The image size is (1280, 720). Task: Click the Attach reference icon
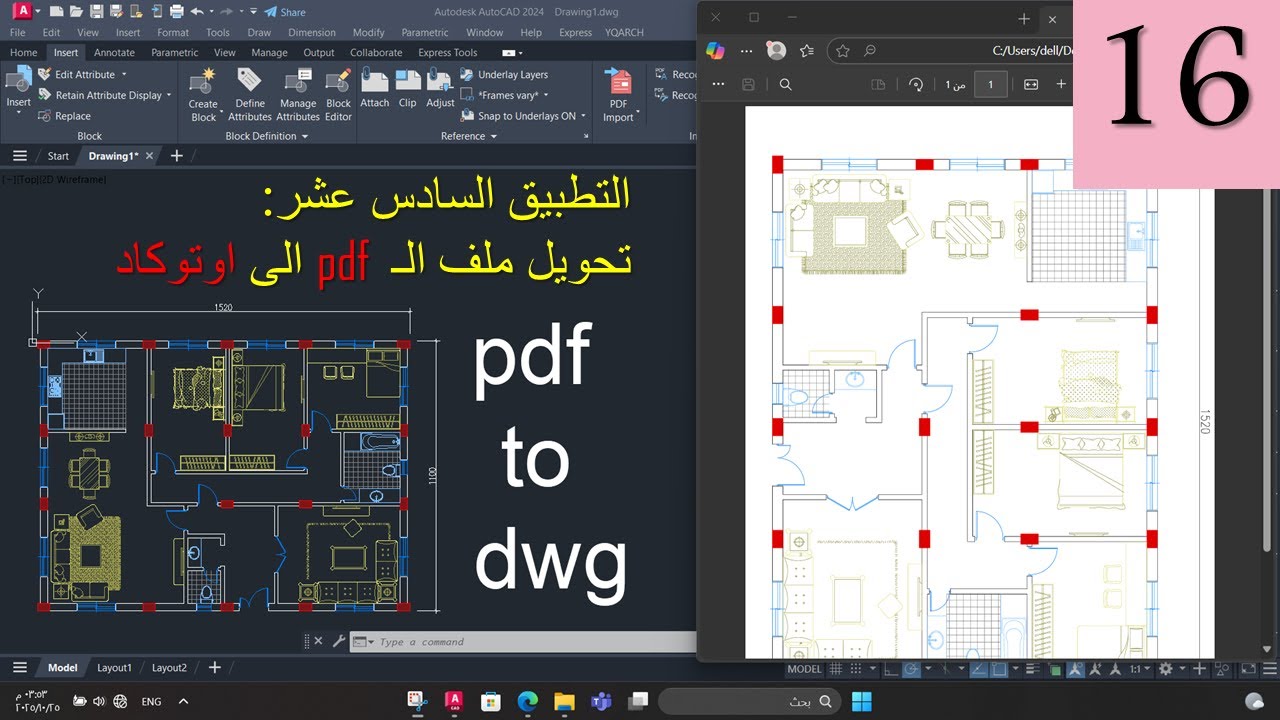click(375, 88)
